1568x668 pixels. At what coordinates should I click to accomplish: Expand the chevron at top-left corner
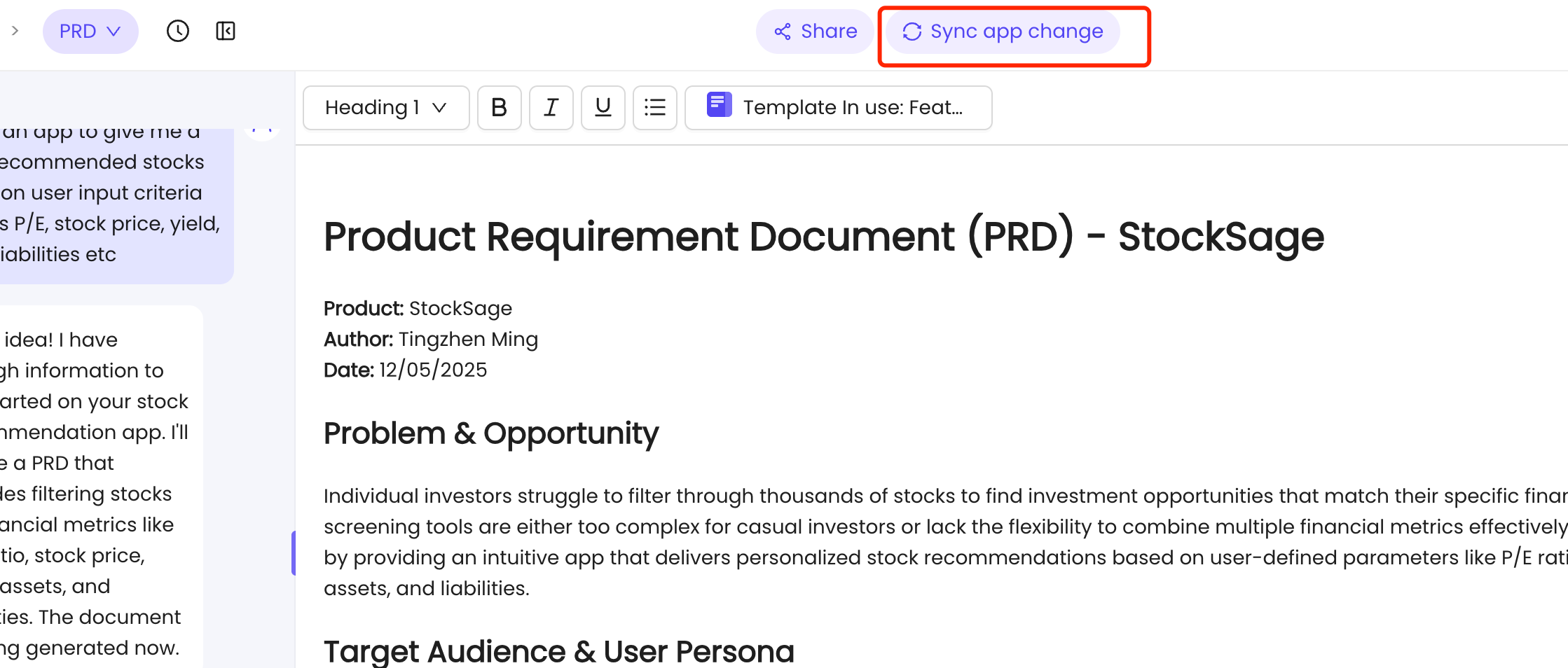pyautogui.click(x=15, y=31)
